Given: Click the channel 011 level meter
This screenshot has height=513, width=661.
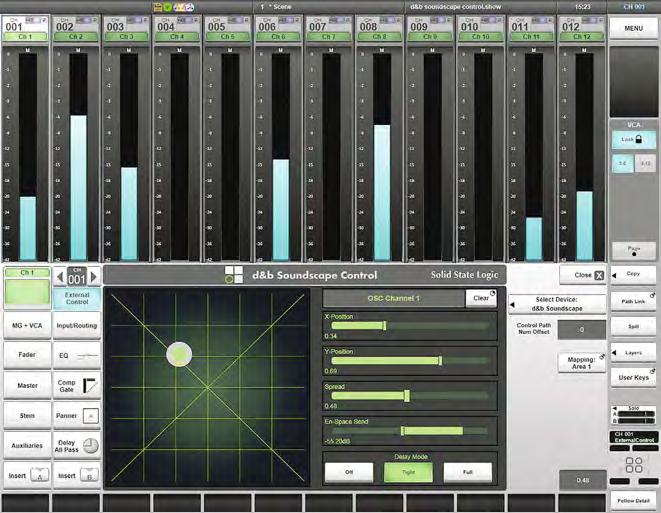Looking at the screenshot, I should (534, 156).
